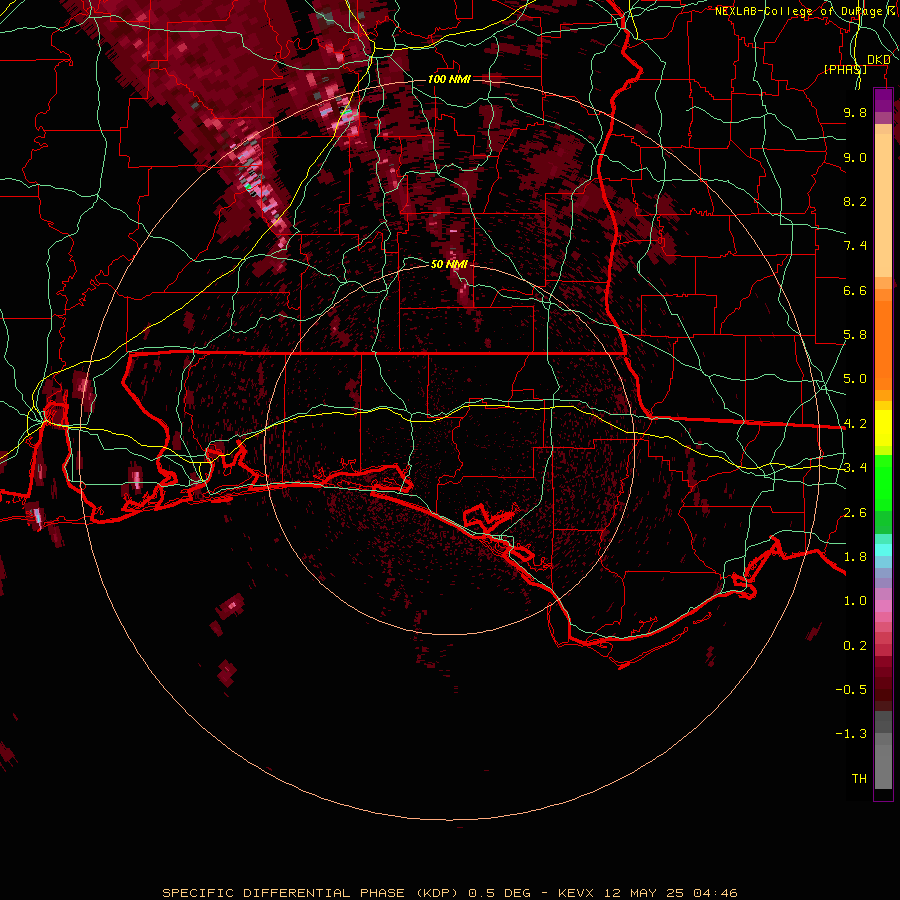Click the 2.6 scale value

pos(855,513)
